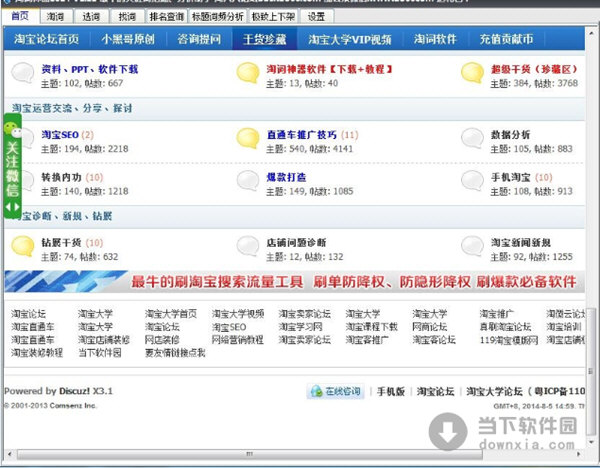Image resolution: width=600 pixels, height=468 pixels.
Task: Click the 淘宝装修教程 friend link
Action: (37, 352)
